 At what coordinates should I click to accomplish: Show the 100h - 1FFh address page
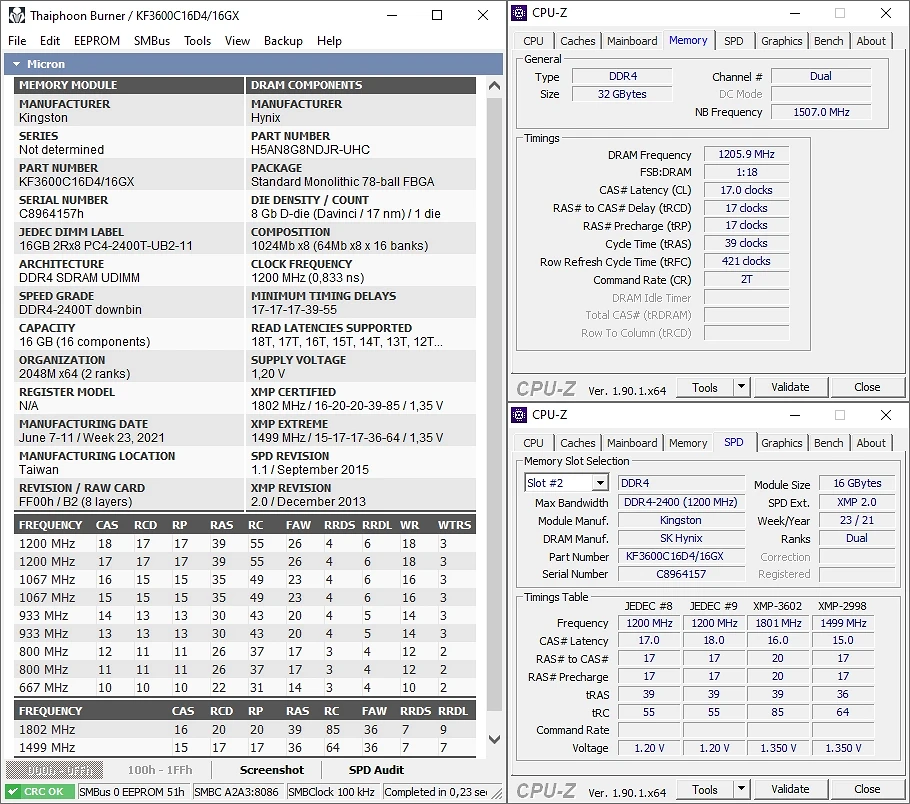(160, 770)
